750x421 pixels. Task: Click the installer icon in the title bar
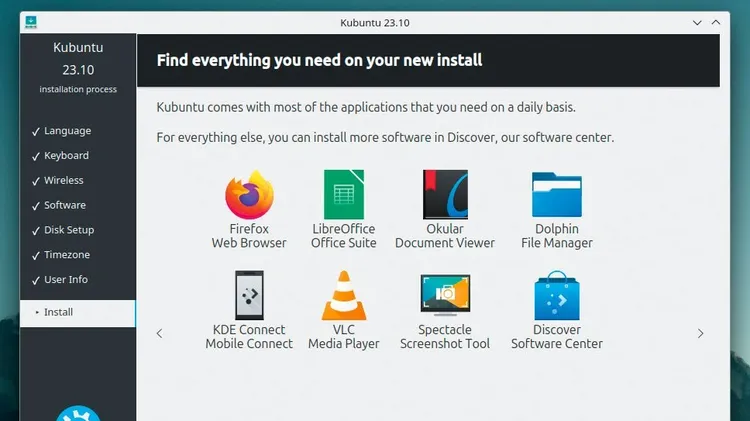pos(31,22)
